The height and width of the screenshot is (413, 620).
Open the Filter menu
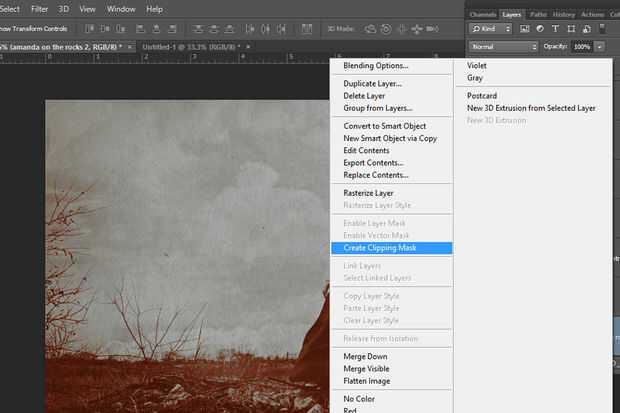(x=39, y=8)
